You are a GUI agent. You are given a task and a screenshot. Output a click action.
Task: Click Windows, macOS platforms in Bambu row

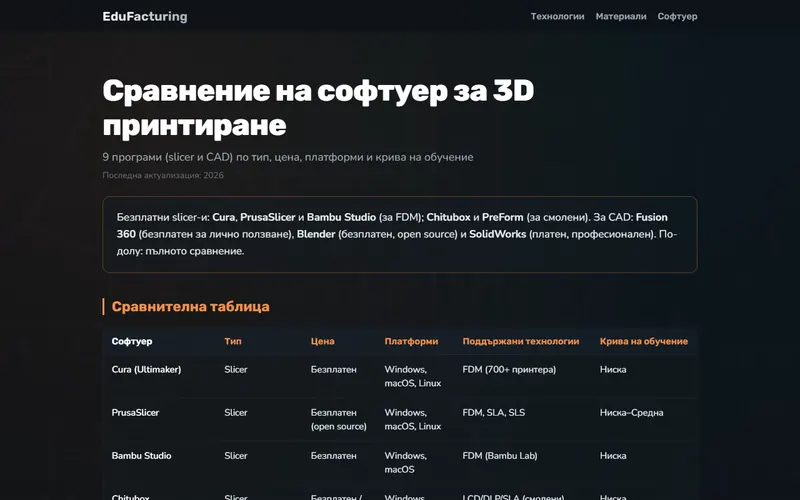(406, 462)
